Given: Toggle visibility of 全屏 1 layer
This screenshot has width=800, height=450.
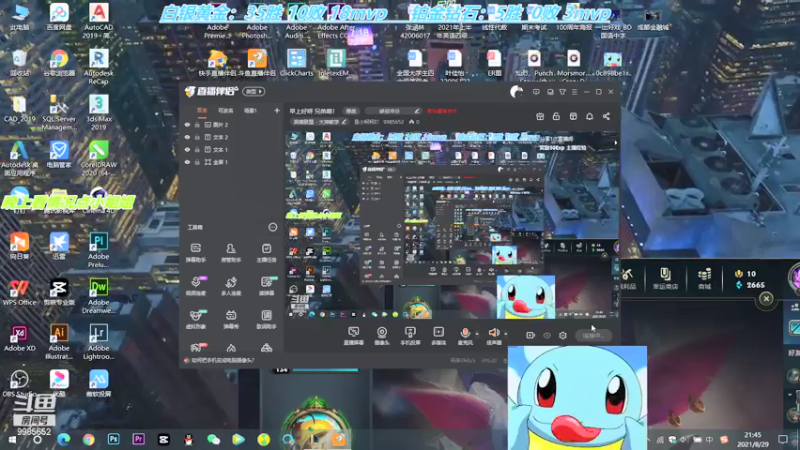Looking at the screenshot, I should (187, 162).
